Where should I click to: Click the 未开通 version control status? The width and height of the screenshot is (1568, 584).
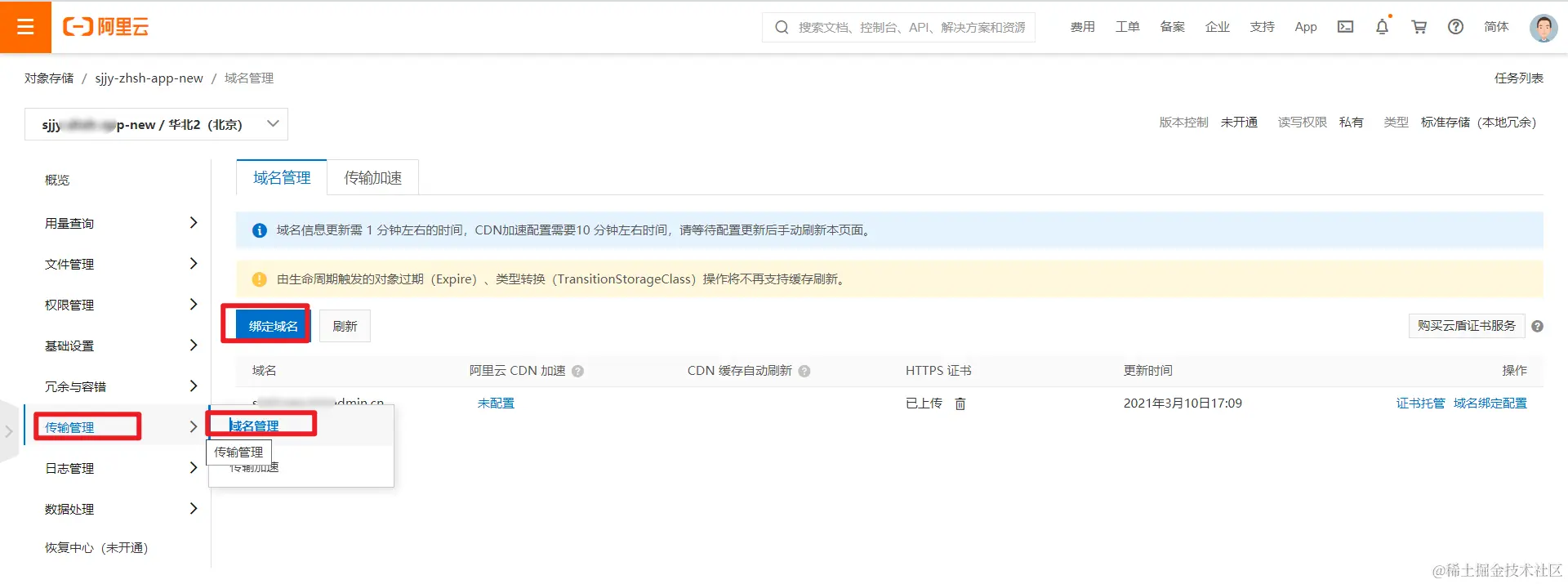[x=1239, y=123]
